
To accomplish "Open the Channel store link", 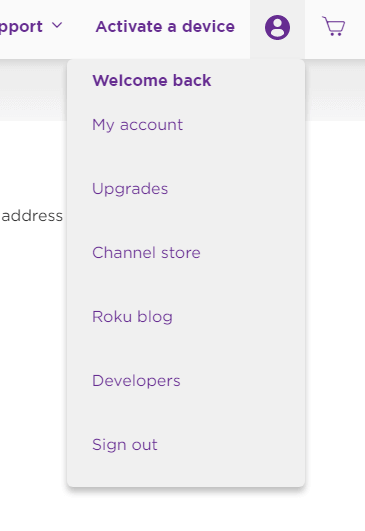I will coord(146,253).
